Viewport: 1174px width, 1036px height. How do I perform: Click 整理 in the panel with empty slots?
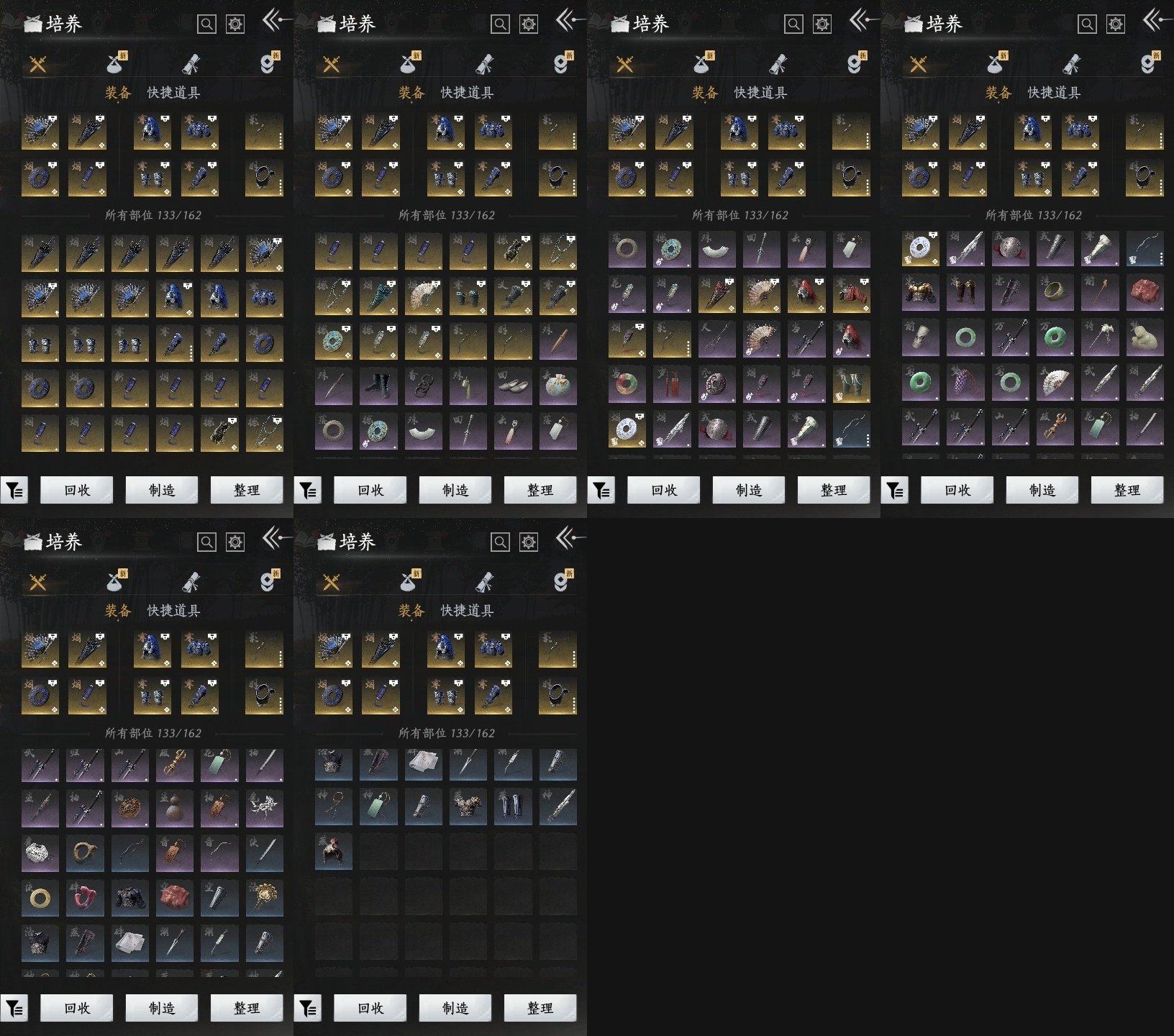pyautogui.click(x=540, y=1008)
